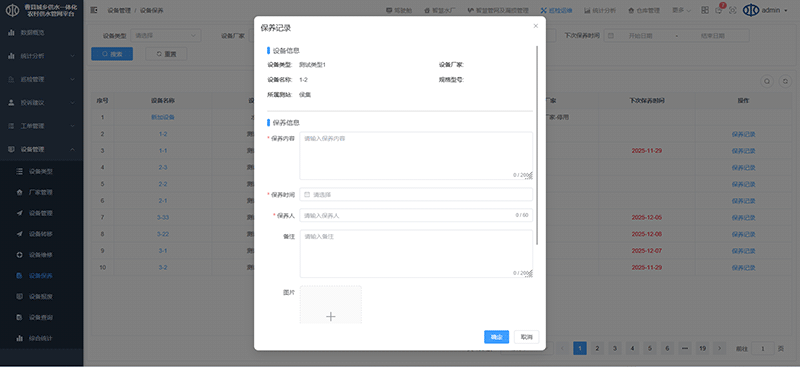Click the 备注 remarks text area
The image size is (800, 367).
[x=416, y=254]
